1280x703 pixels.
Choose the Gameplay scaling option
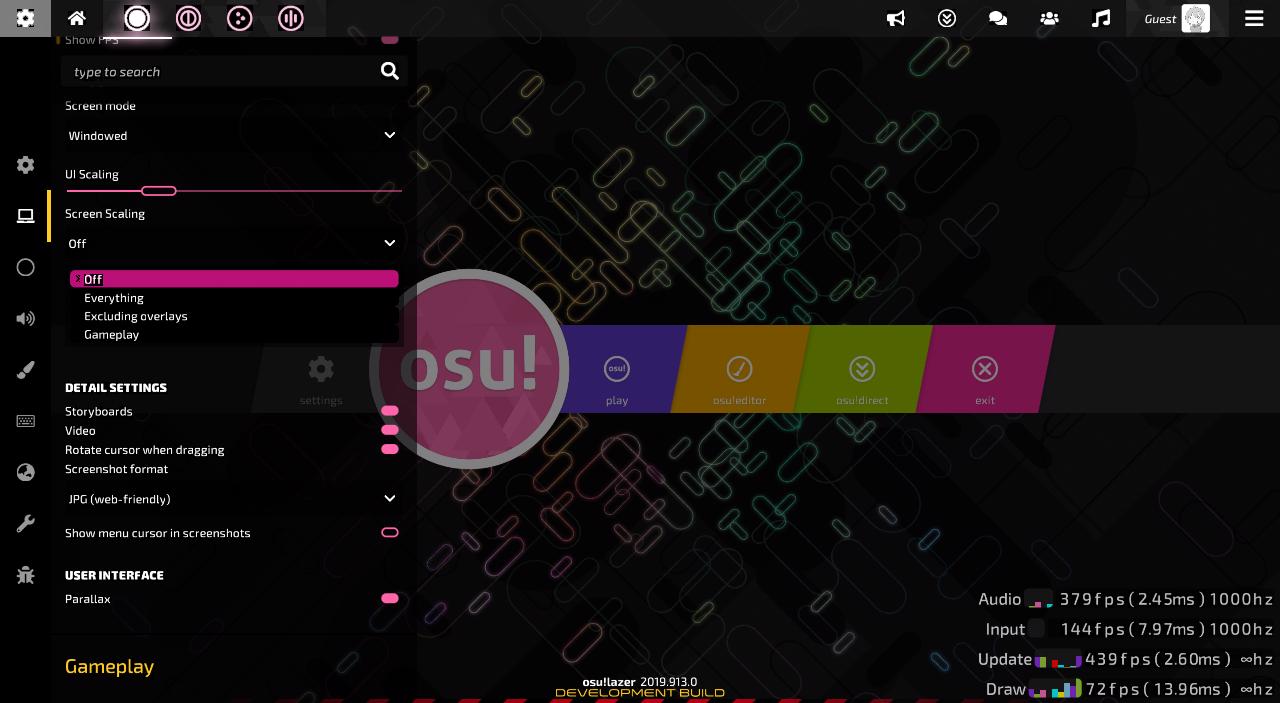click(234, 335)
